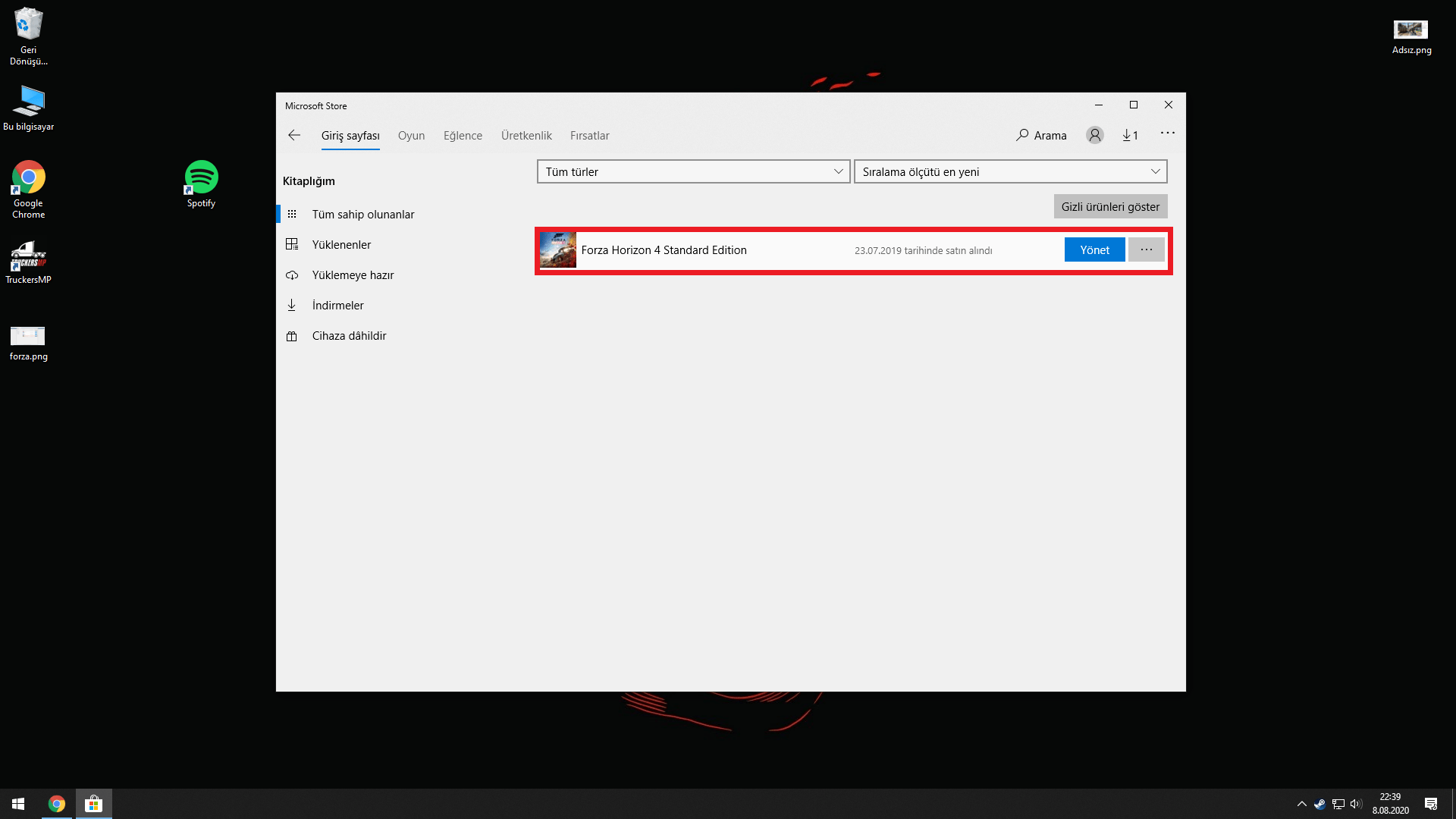The image size is (1456, 819).
Task: Open İndirmeler in the sidebar
Action: [x=337, y=306]
